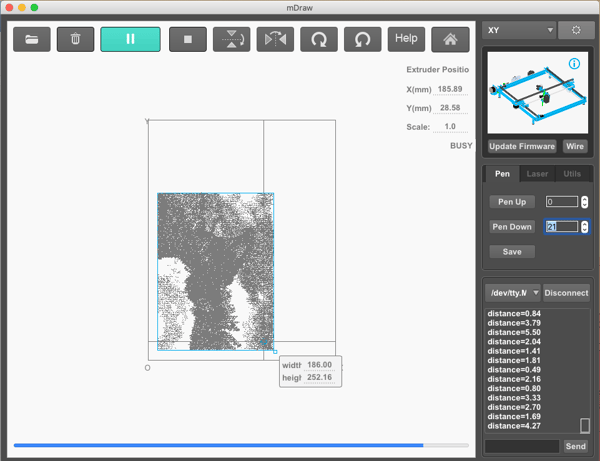Select the loaded dithered image on canvas

tap(215, 272)
